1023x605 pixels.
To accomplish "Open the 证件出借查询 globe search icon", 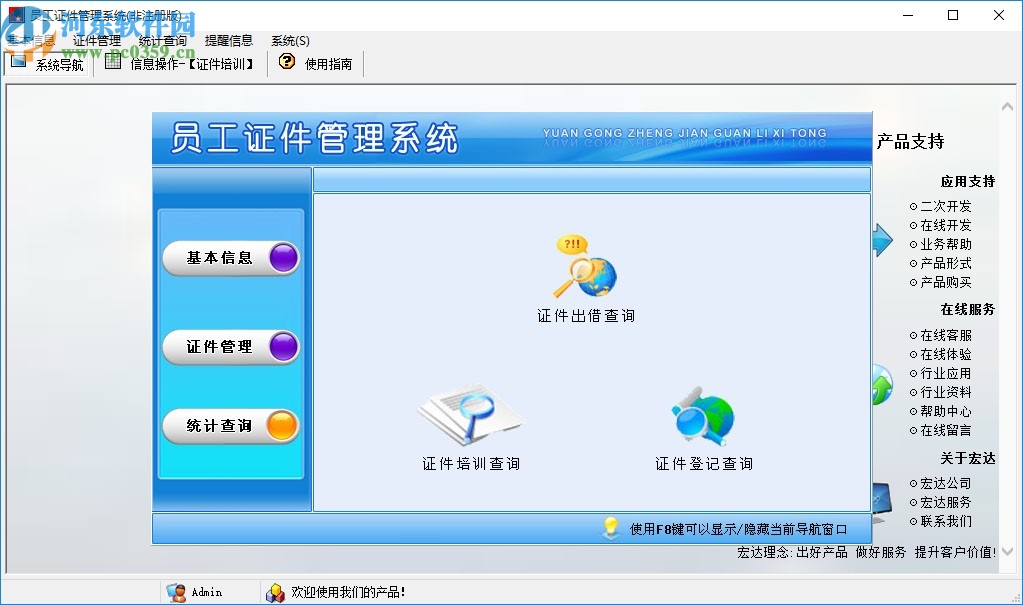I will [x=585, y=265].
